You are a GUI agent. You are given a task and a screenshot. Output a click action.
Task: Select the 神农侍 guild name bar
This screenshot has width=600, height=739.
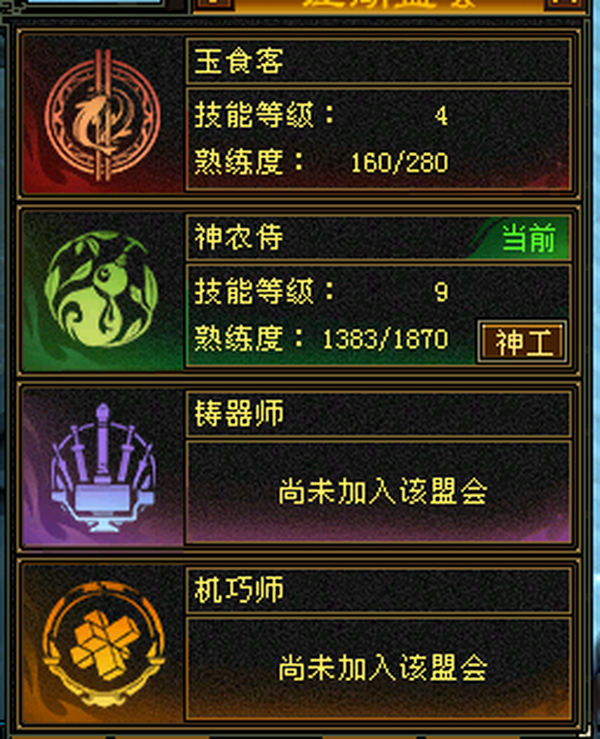378,237
